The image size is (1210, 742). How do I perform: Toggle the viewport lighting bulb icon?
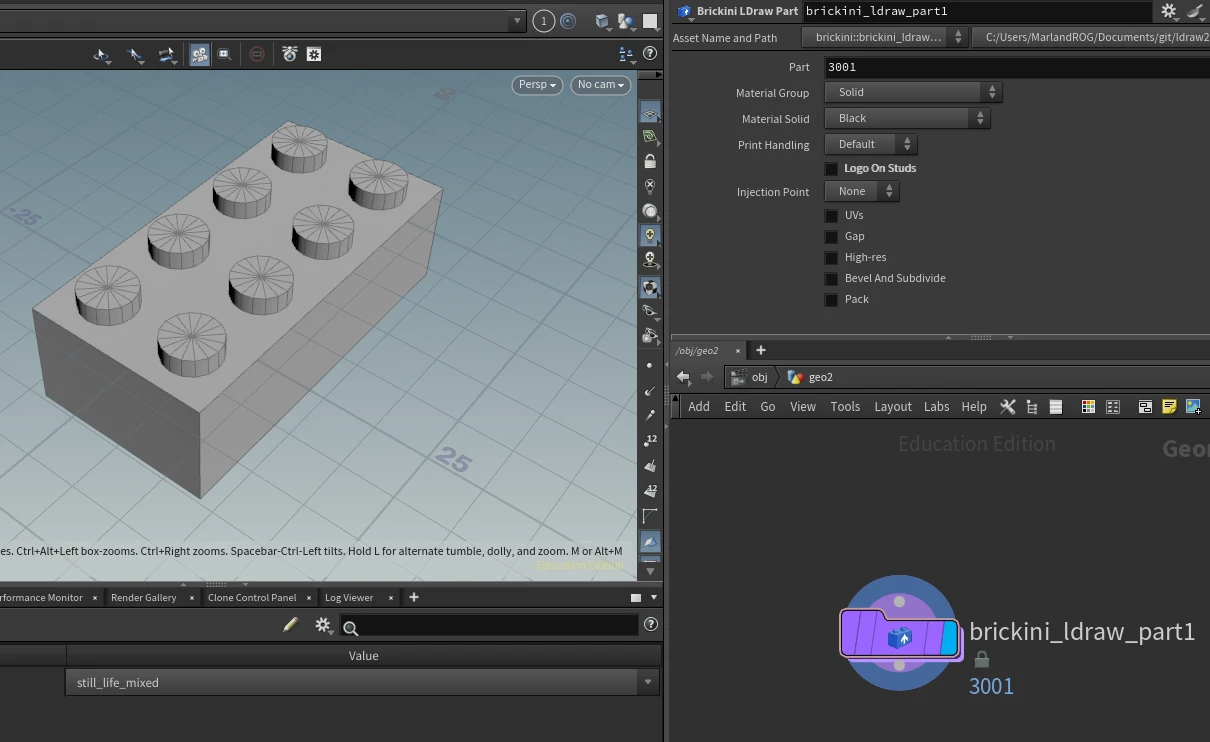650,235
